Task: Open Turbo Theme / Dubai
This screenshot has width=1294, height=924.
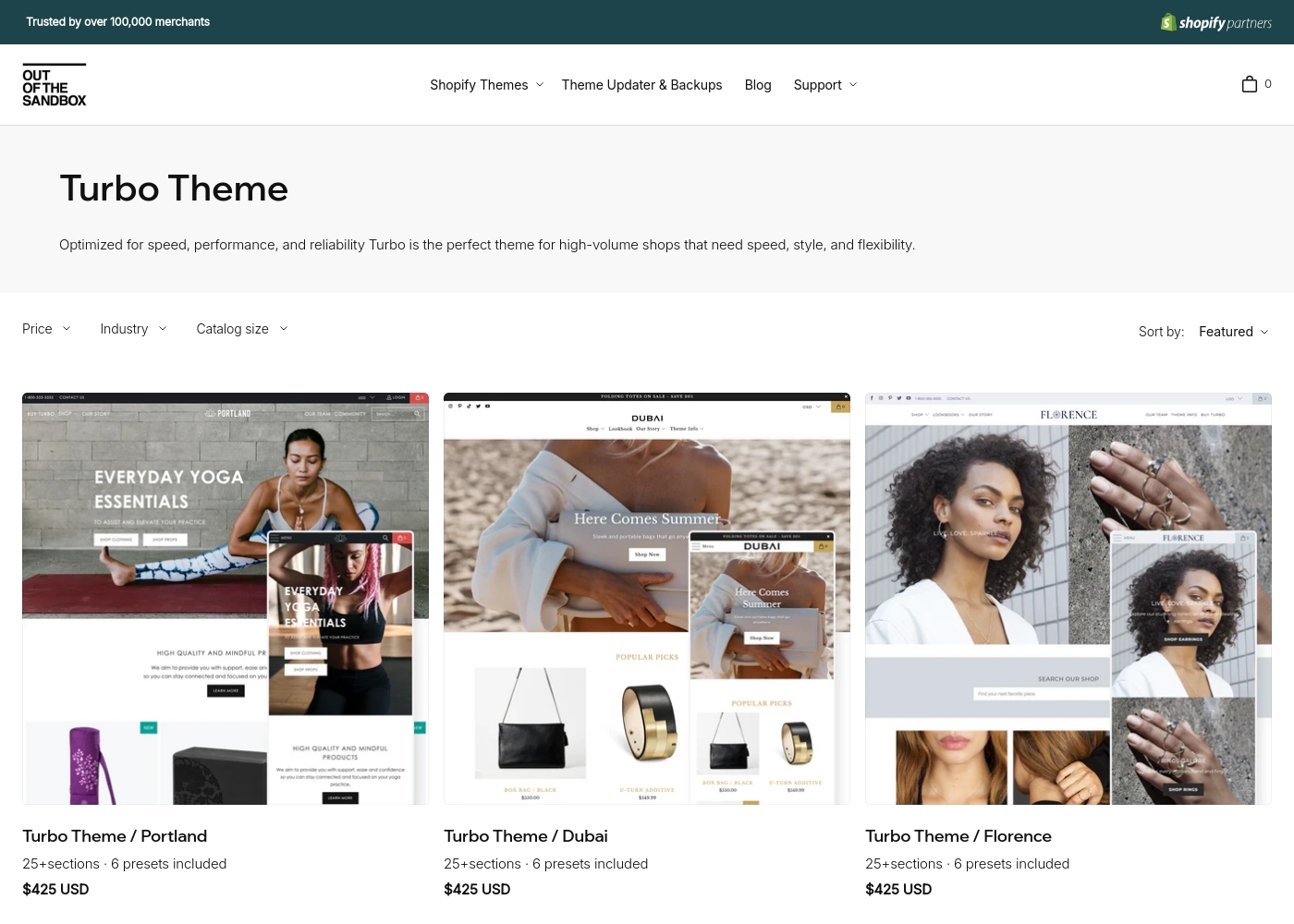Action: [x=525, y=835]
